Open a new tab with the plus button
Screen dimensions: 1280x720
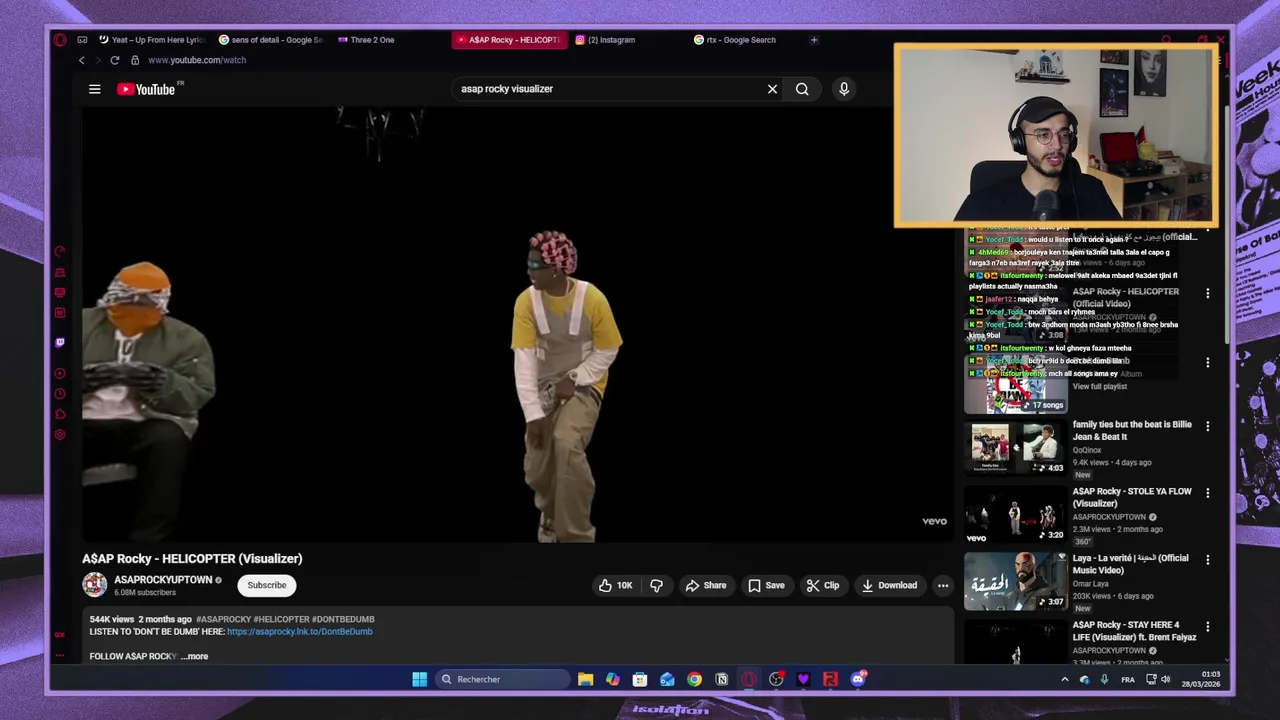(814, 40)
